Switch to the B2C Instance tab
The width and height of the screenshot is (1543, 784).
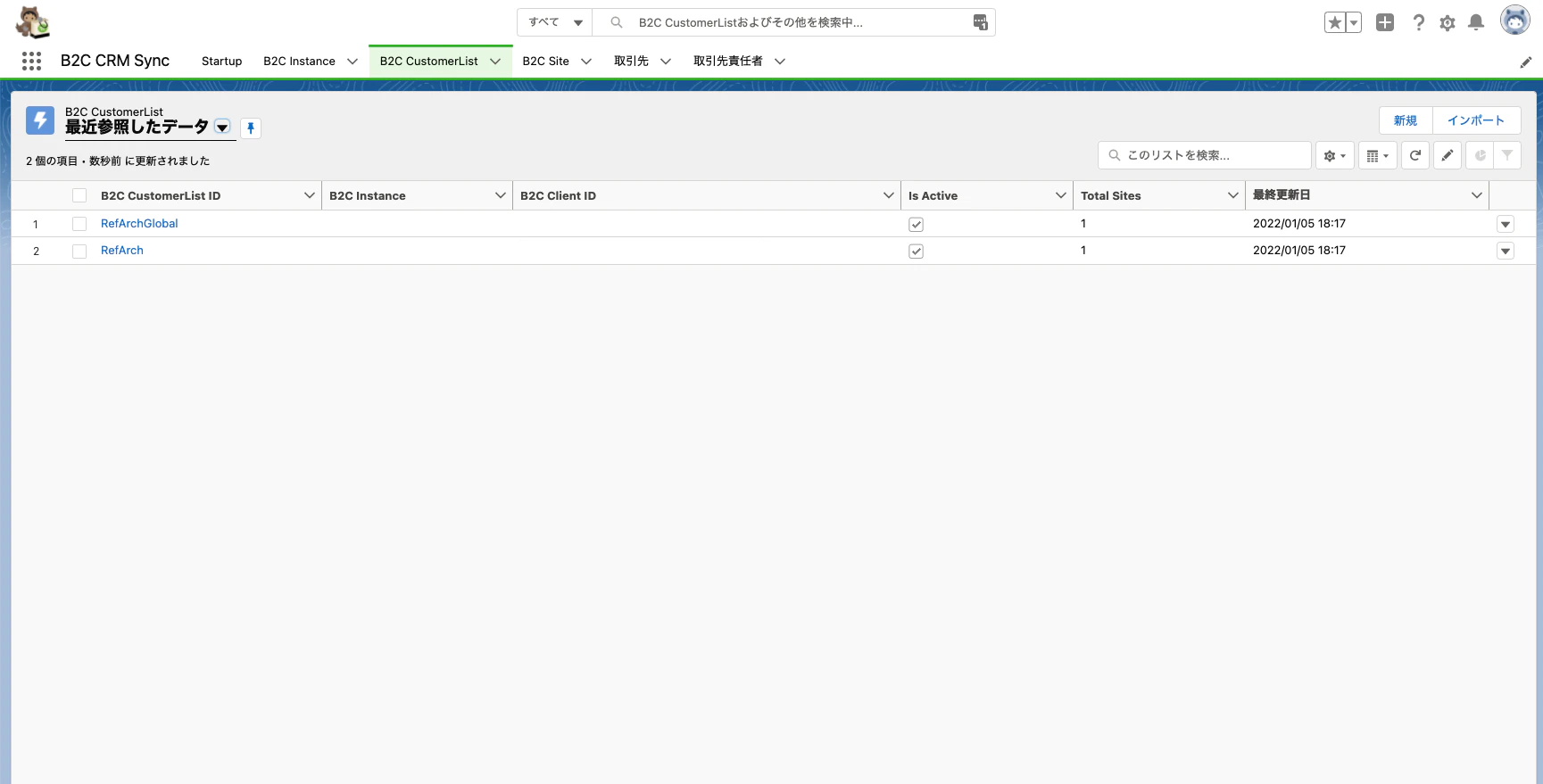point(299,62)
